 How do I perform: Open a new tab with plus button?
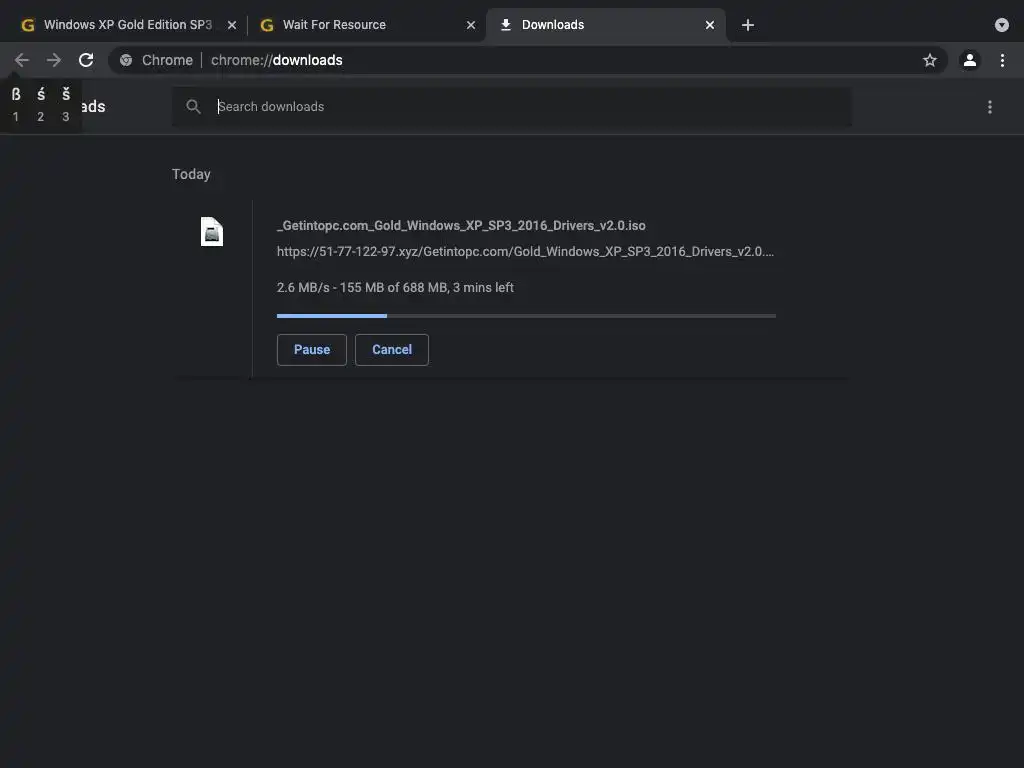point(748,25)
